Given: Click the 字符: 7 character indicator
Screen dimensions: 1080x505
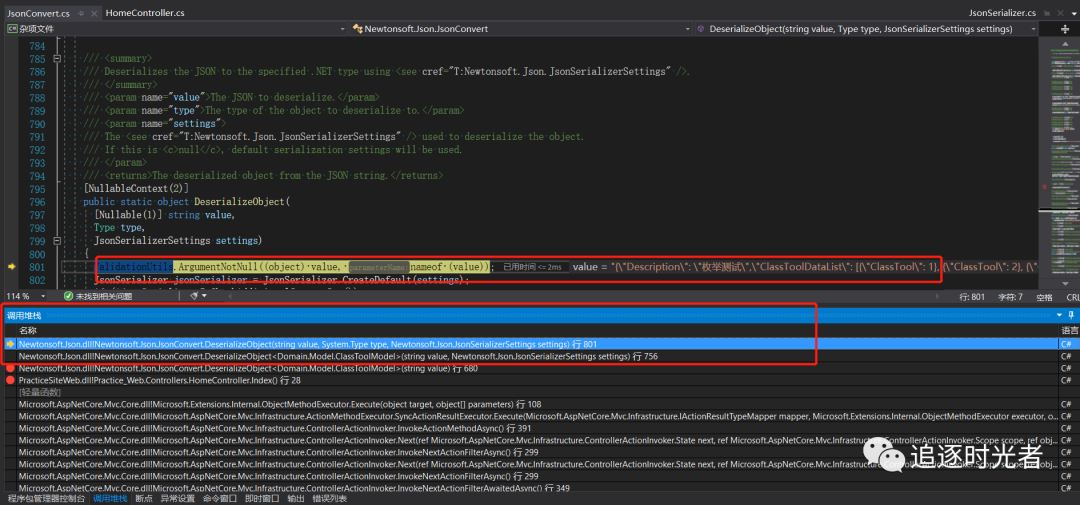Looking at the screenshot, I should (x=1009, y=297).
